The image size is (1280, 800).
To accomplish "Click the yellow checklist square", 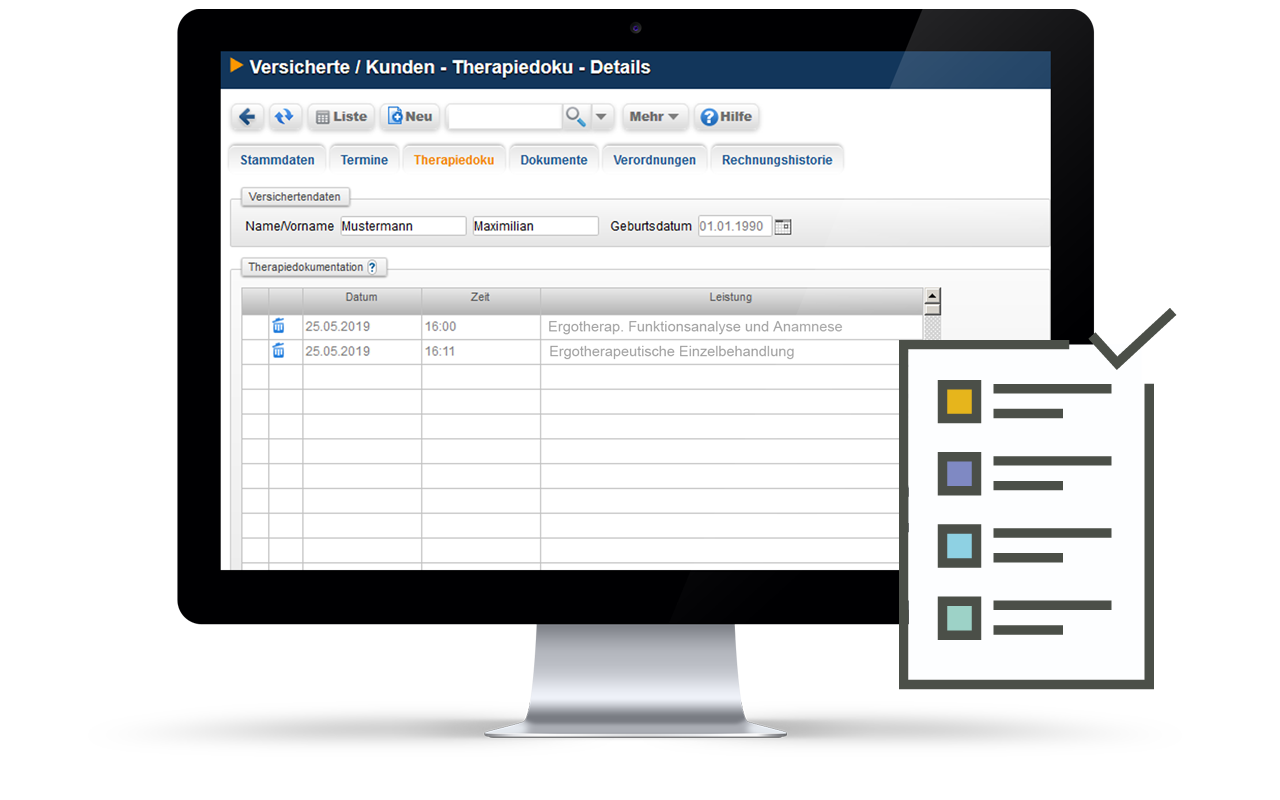I will point(959,401).
